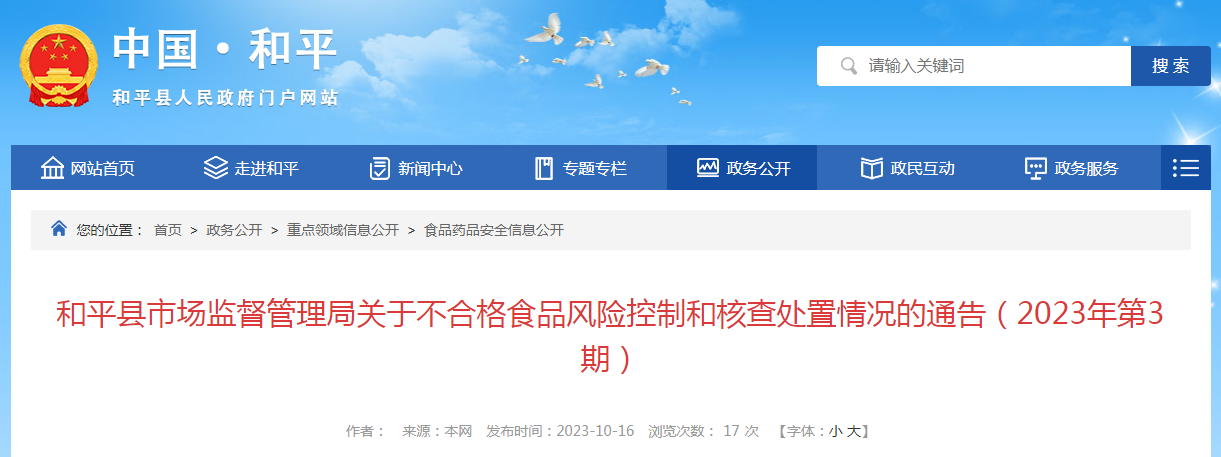The width and height of the screenshot is (1221, 457).
Task: Click the national emblem logo
Action: coord(59,65)
